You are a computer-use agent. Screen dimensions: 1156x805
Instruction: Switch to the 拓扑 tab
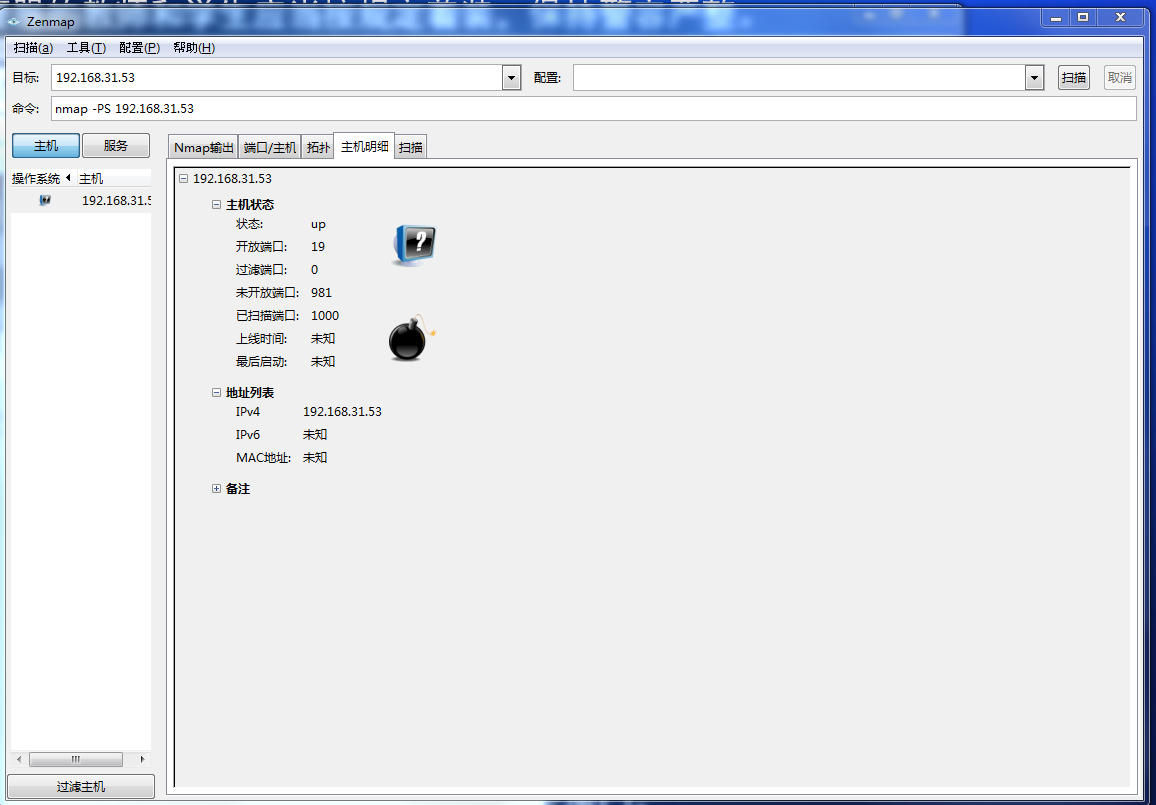[x=318, y=147]
